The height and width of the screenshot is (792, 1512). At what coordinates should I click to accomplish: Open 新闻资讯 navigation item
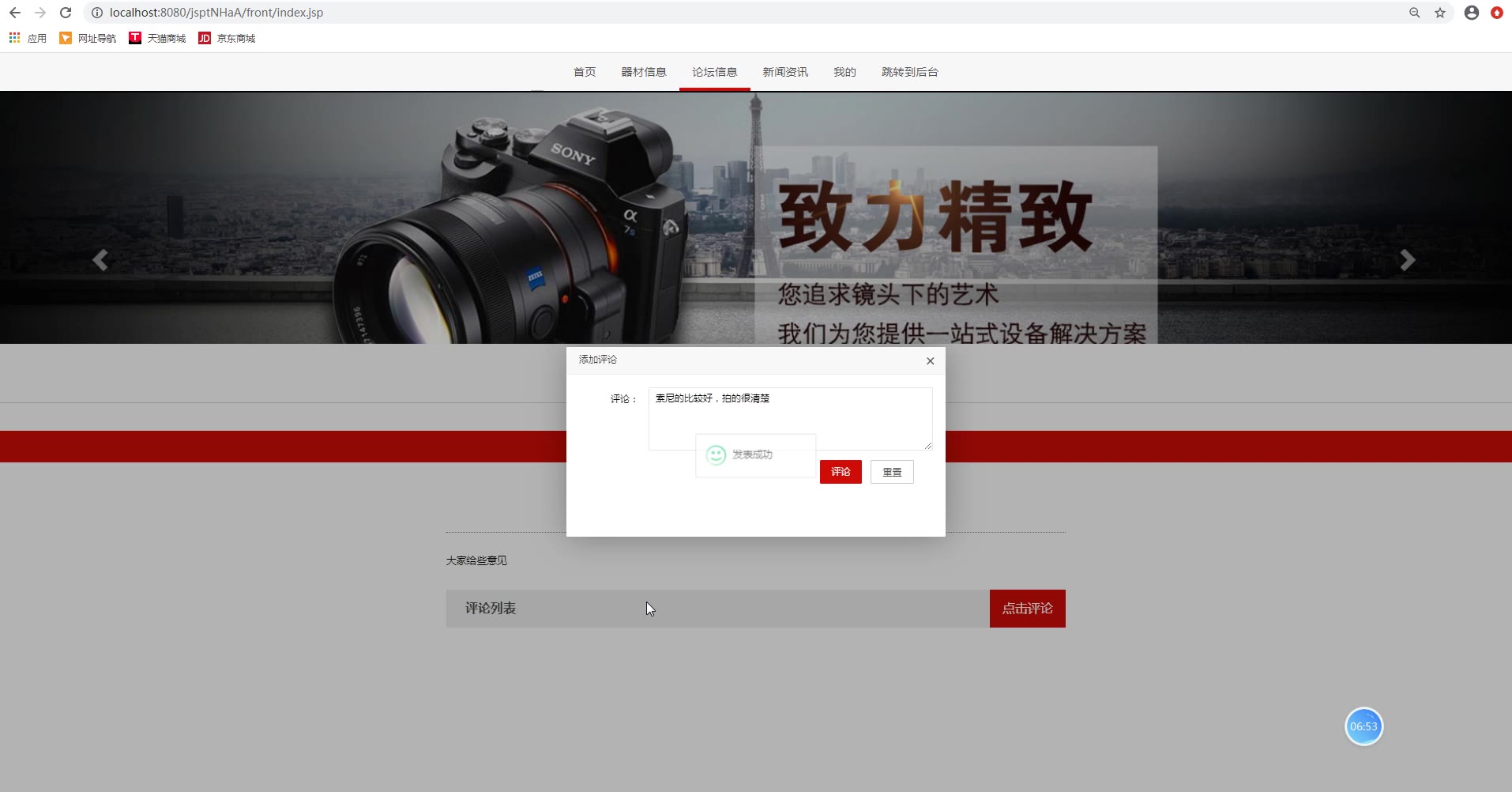click(785, 72)
